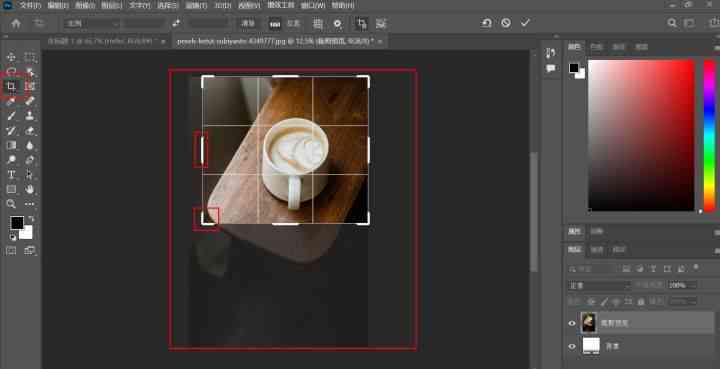Viewport: 720px width, 369px height.
Task: Select the Horizontal Type tool
Action: [11, 174]
